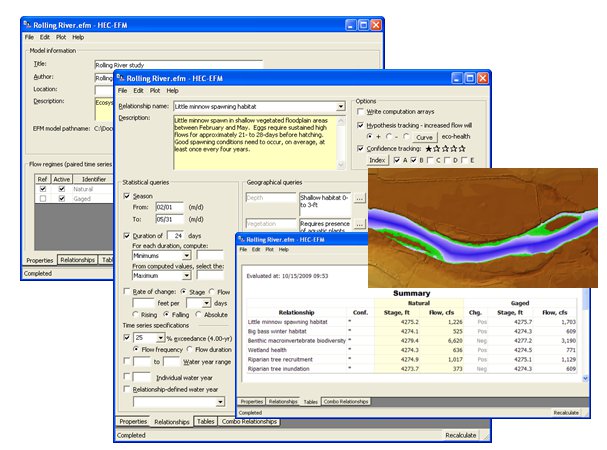Open the feet per time unit dropdown

206,303
